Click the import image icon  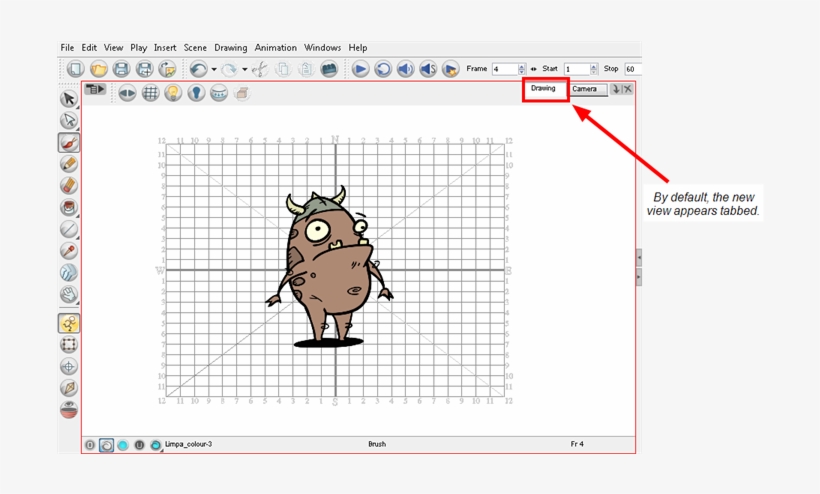167,69
